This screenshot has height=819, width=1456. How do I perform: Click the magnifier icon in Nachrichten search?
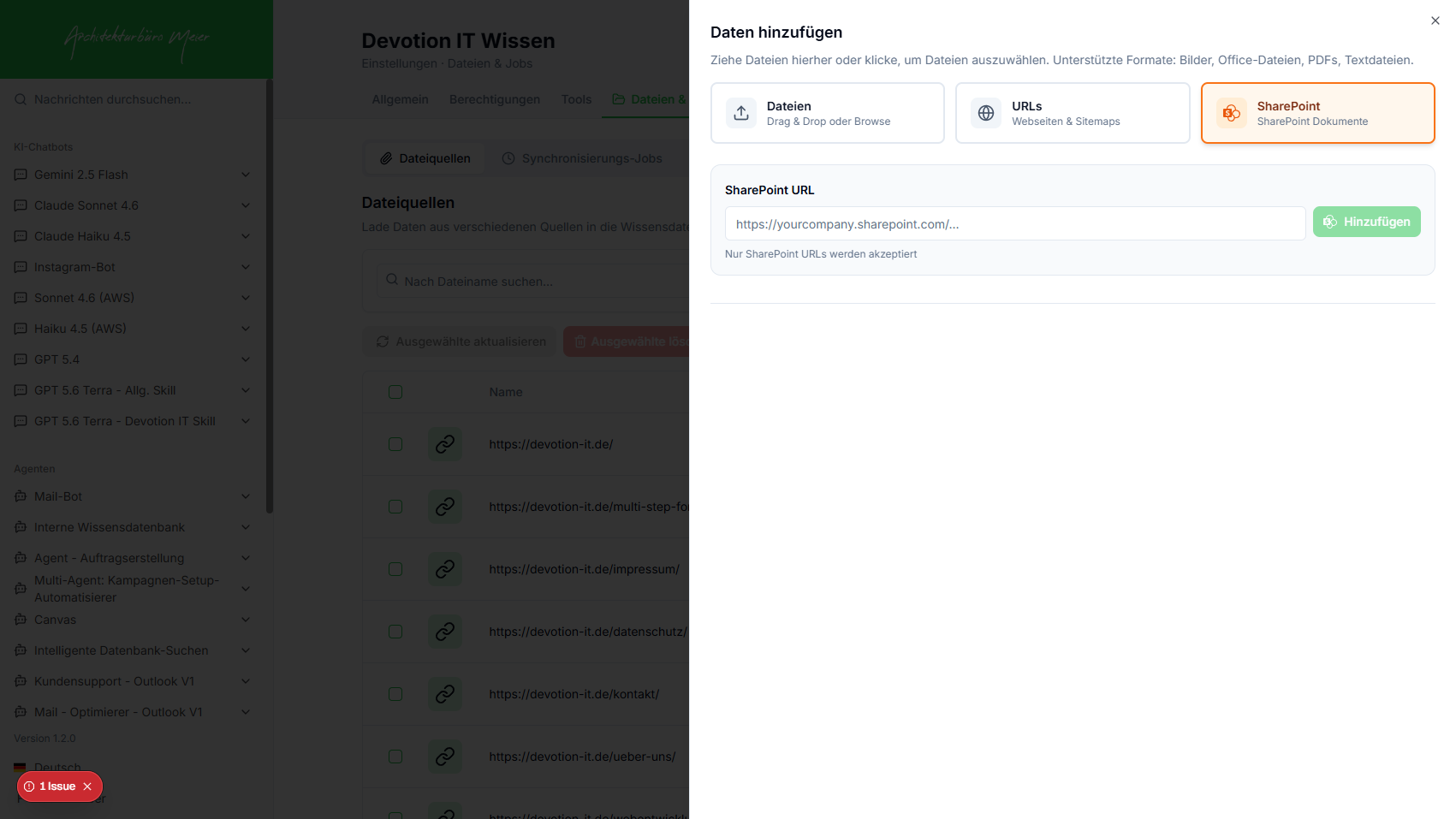coord(21,99)
